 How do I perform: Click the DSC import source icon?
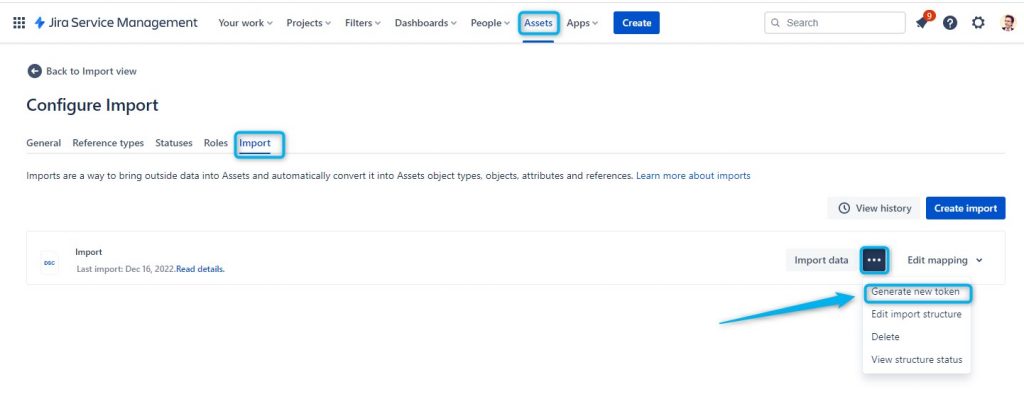[50, 263]
